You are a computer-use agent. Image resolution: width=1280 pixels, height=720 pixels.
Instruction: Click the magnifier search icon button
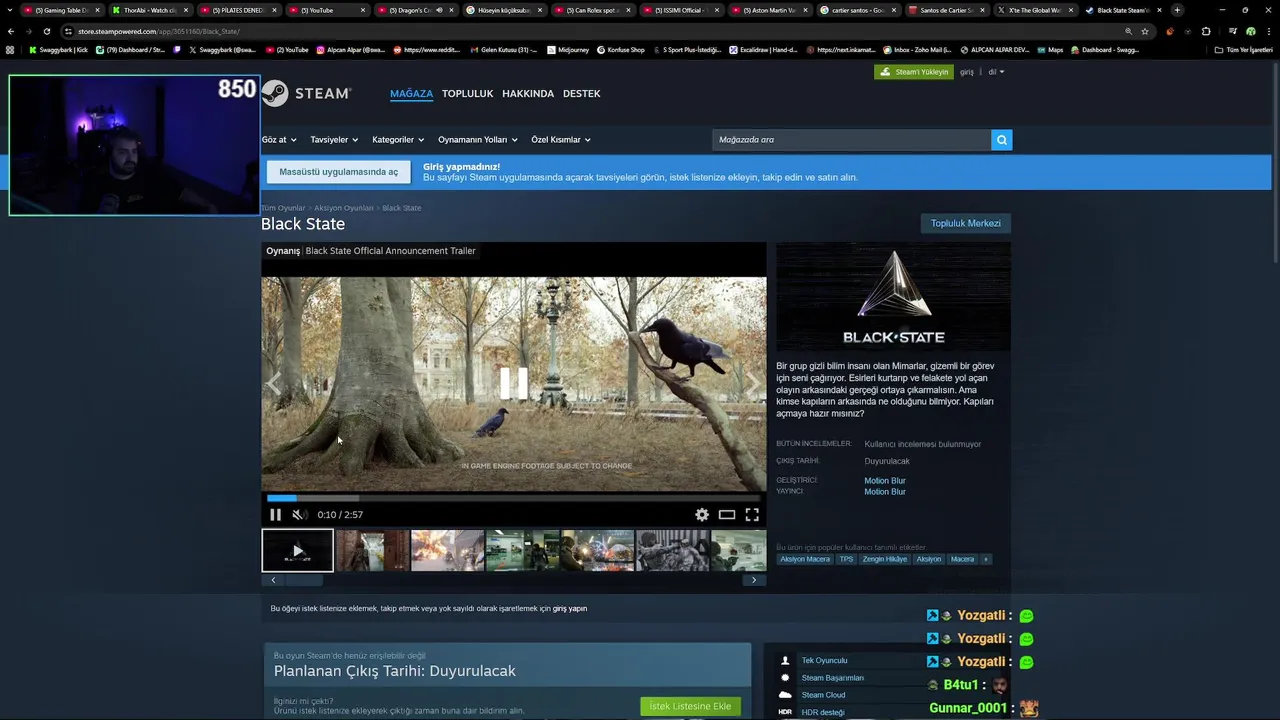pos(1001,140)
